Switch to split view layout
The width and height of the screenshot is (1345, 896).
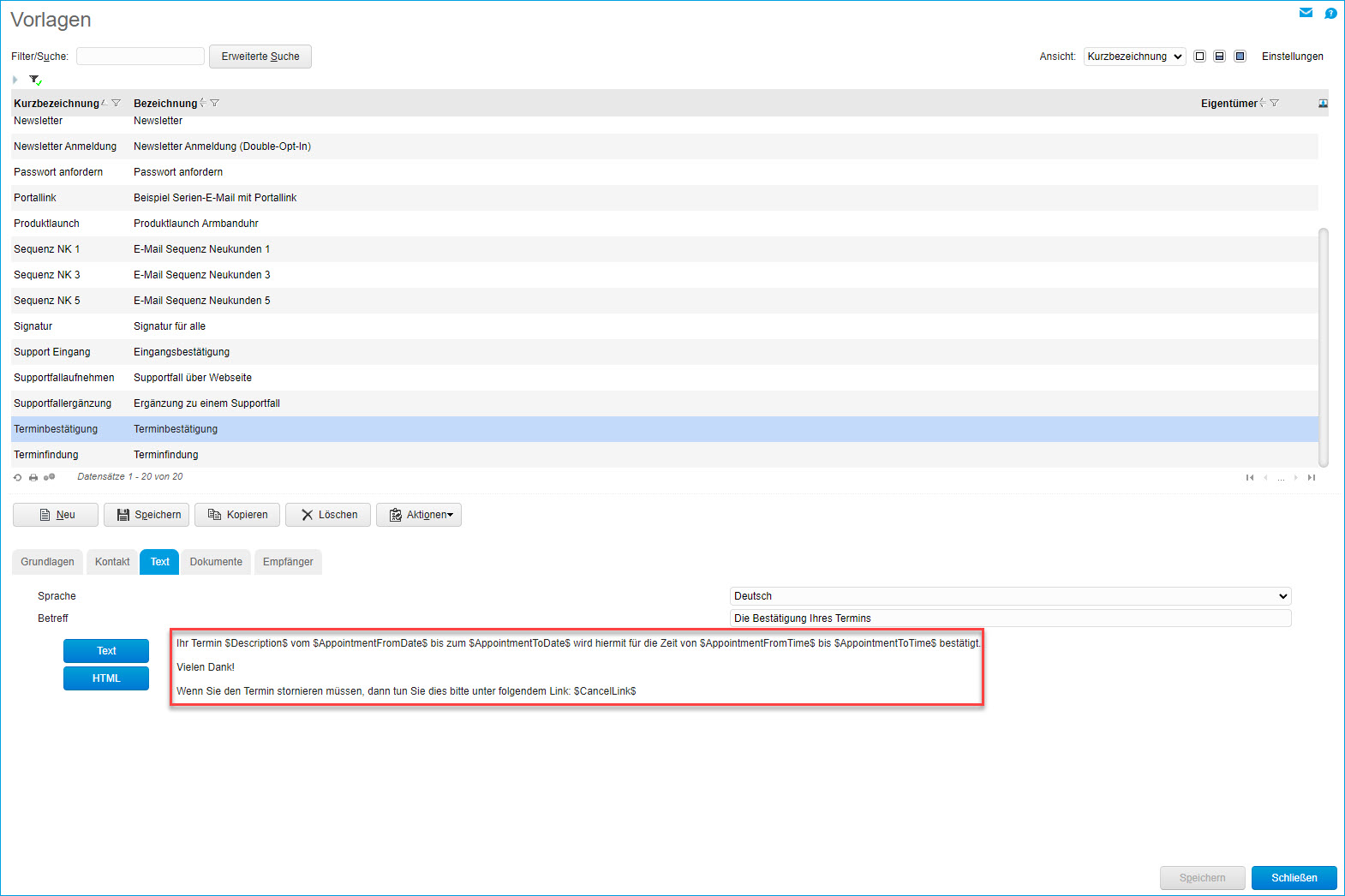pos(1219,57)
